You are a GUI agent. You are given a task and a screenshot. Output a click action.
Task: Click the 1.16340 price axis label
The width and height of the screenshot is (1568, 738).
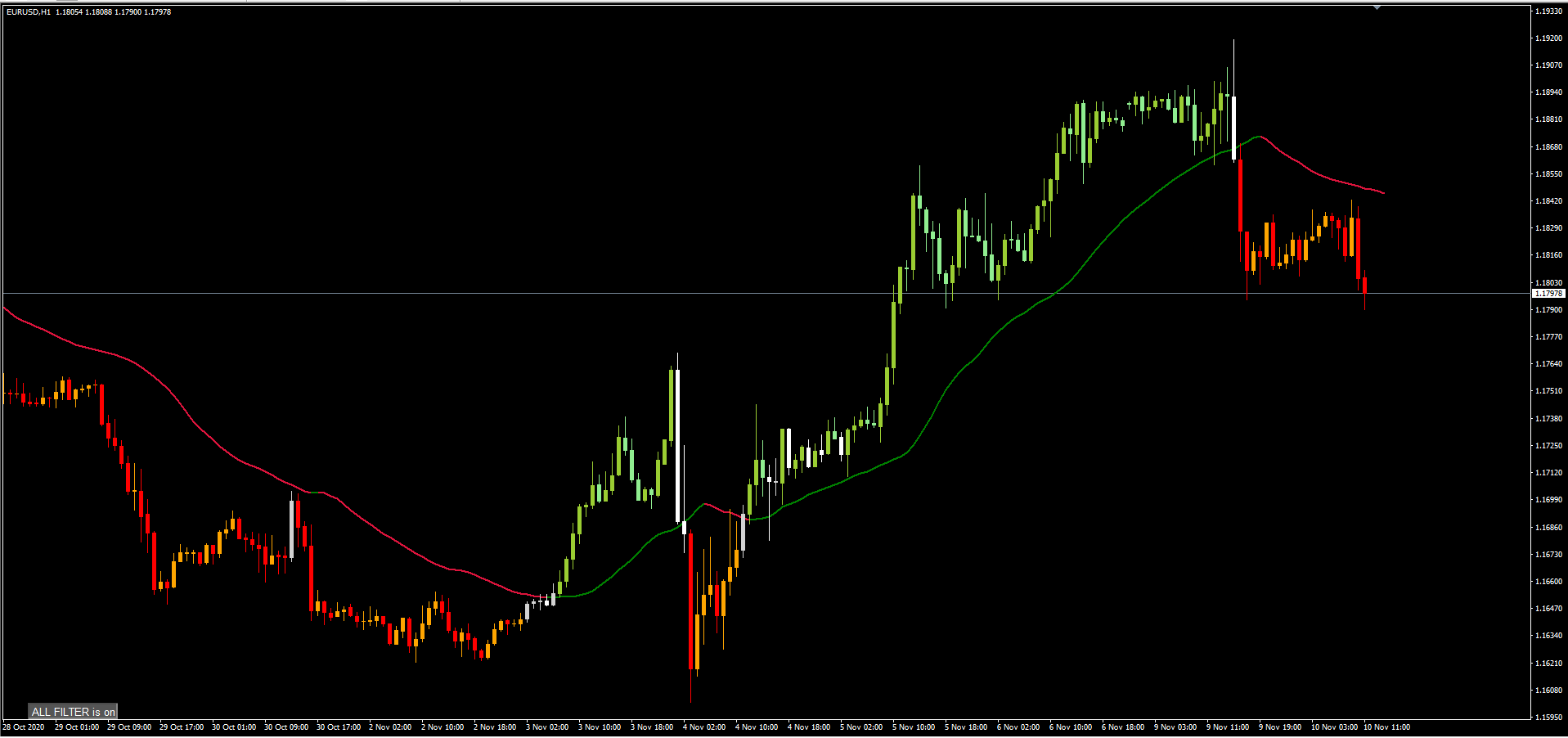[x=1548, y=636]
